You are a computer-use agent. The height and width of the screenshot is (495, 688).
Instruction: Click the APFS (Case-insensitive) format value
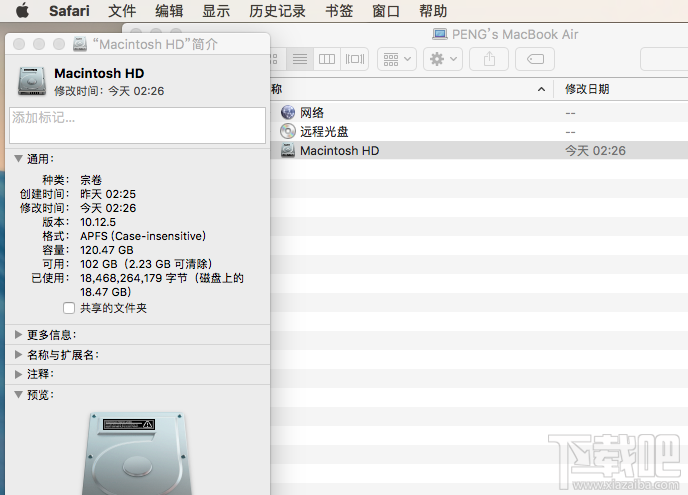[x=143, y=236]
